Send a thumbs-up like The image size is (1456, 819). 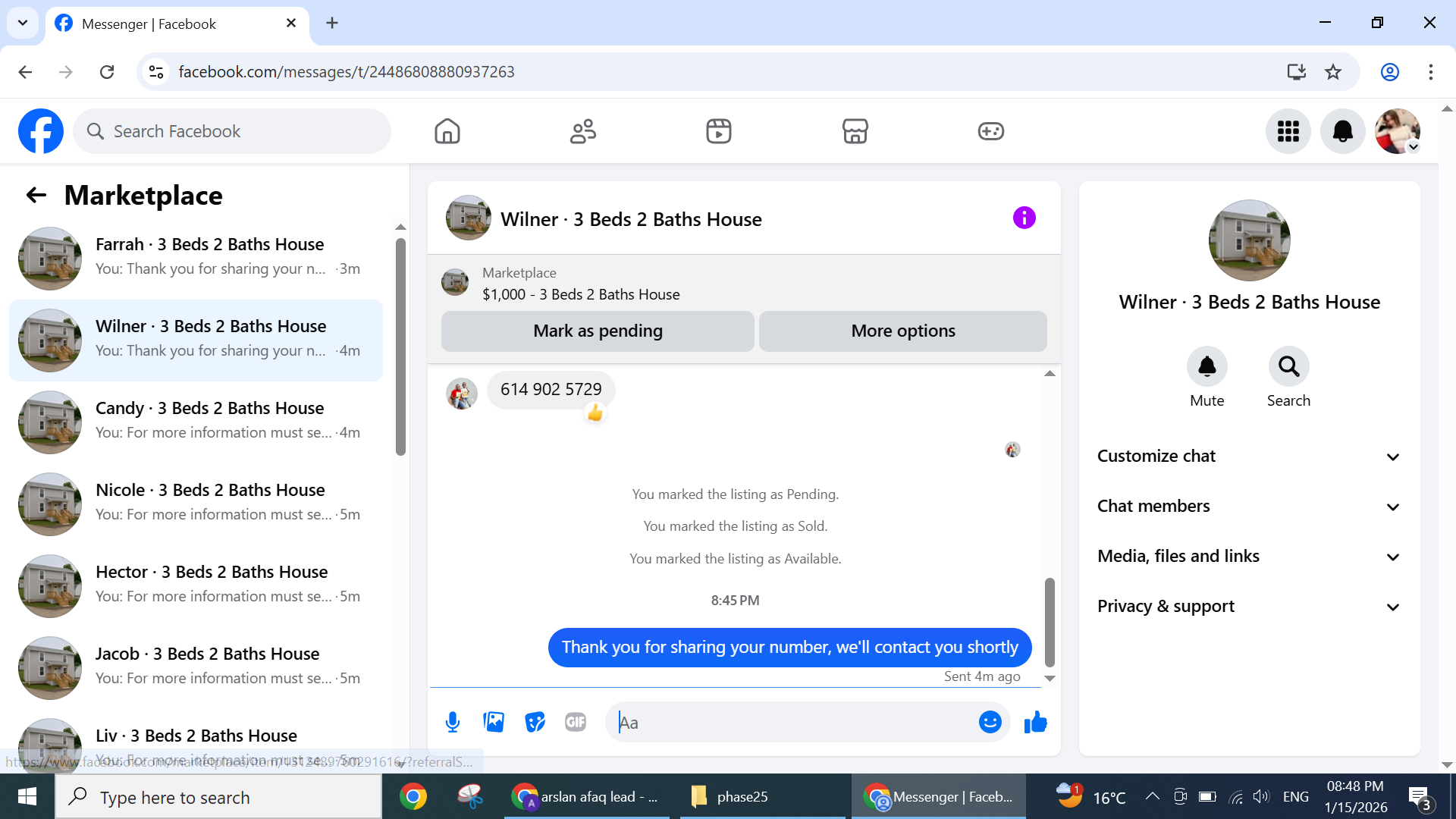(x=1035, y=722)
